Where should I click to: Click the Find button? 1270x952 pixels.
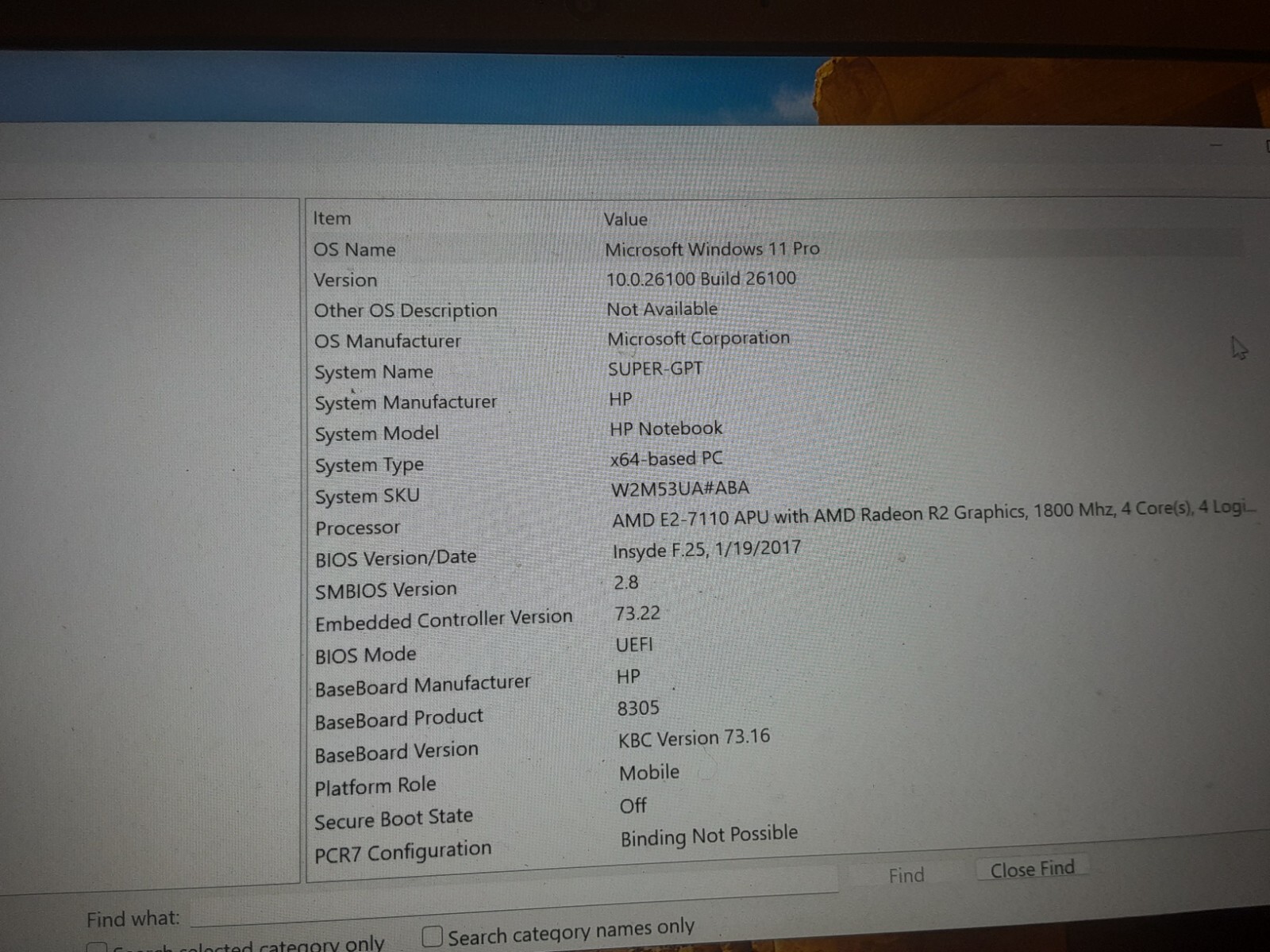click(x=906, y=876)
